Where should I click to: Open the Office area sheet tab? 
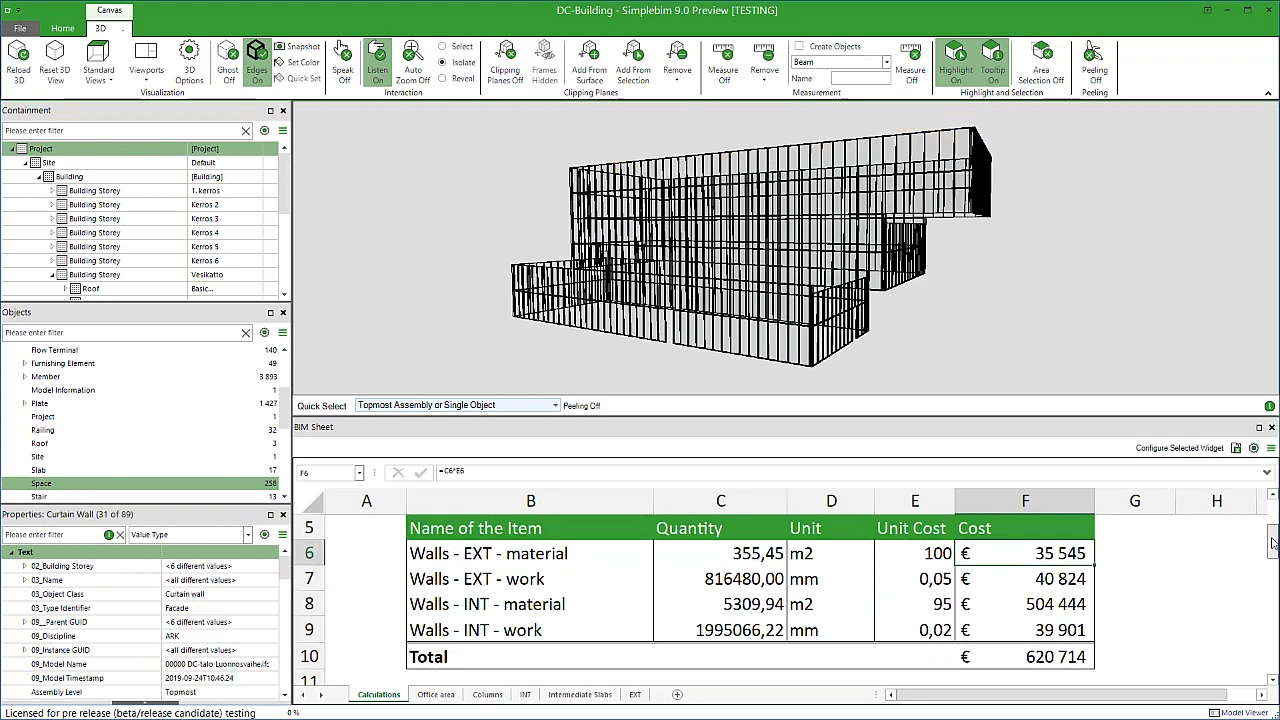435,694
